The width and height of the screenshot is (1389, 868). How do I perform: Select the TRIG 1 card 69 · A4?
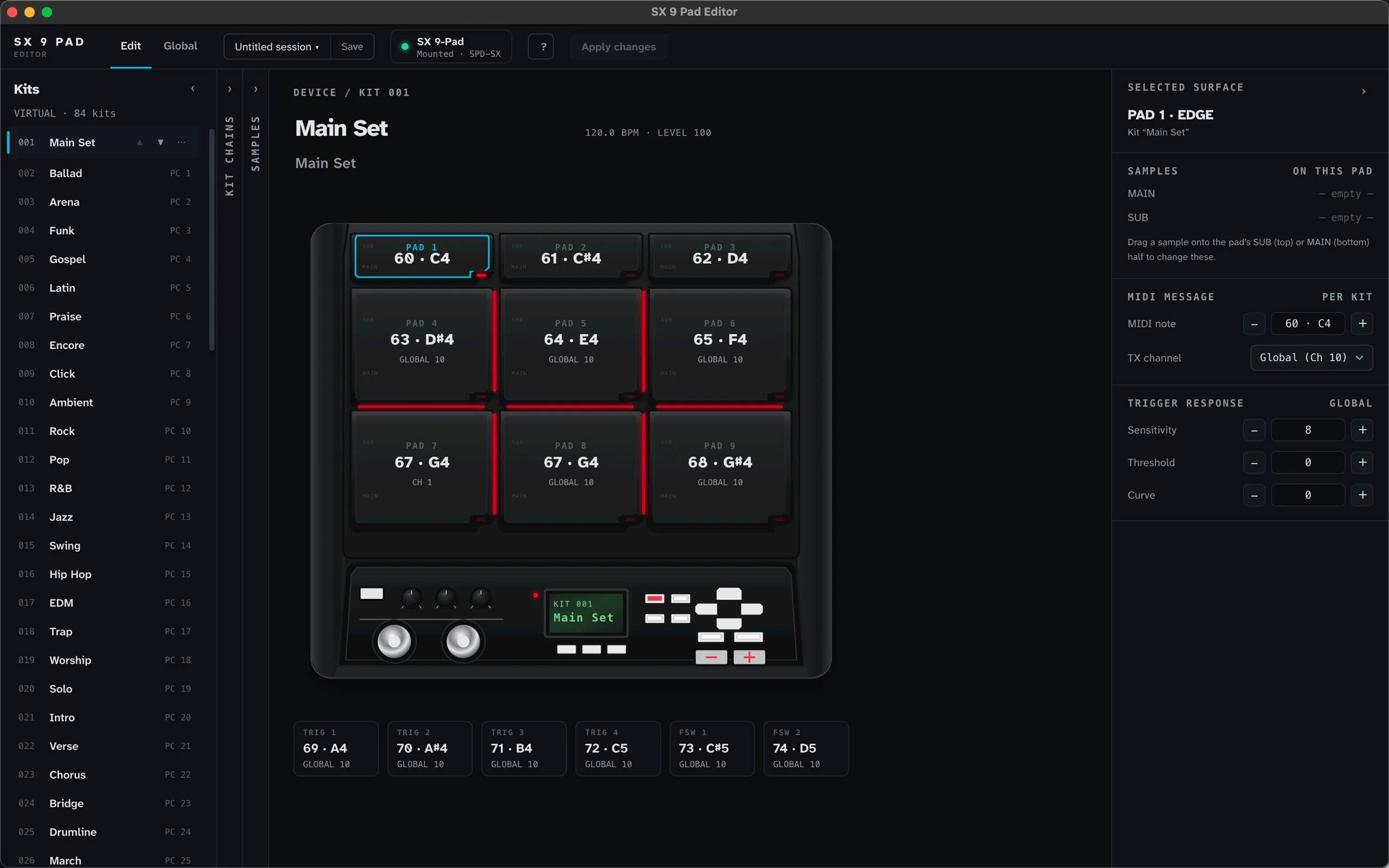tap(336, 749)
